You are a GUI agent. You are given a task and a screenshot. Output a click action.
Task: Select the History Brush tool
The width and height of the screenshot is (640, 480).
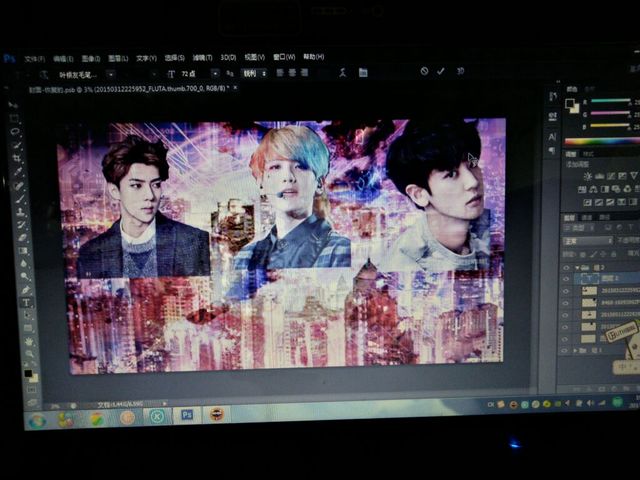(21, 225)
